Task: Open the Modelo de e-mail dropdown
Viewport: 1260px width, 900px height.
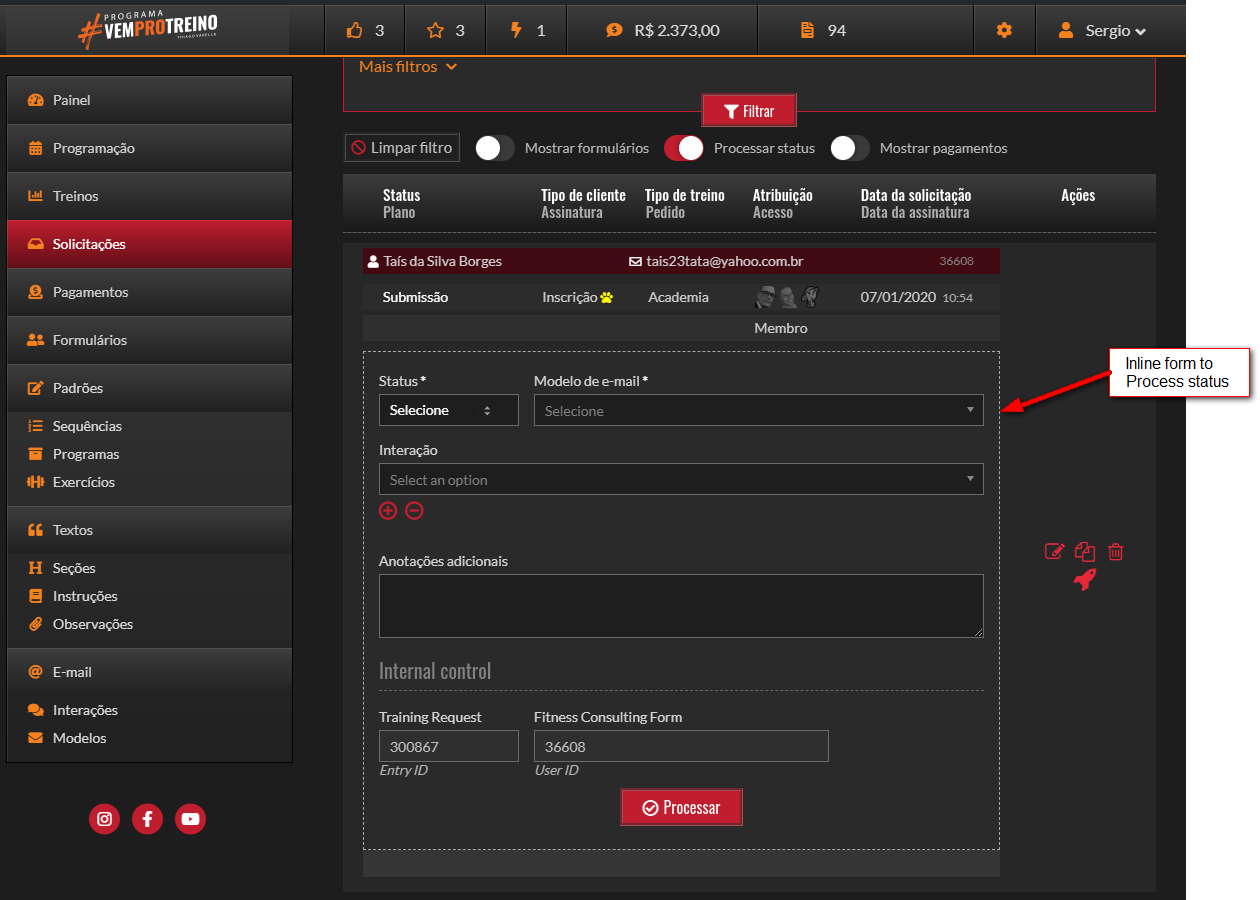Action: [758, 410]
